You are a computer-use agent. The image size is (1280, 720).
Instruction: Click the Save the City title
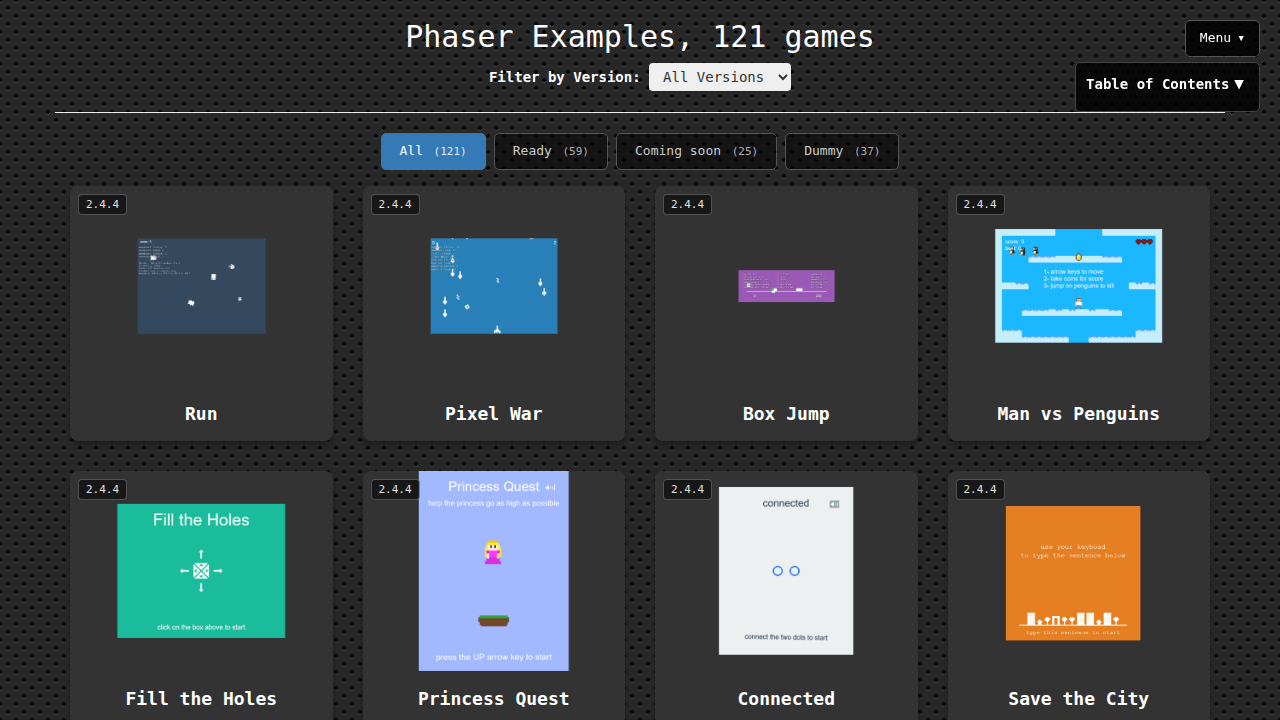1079,699
